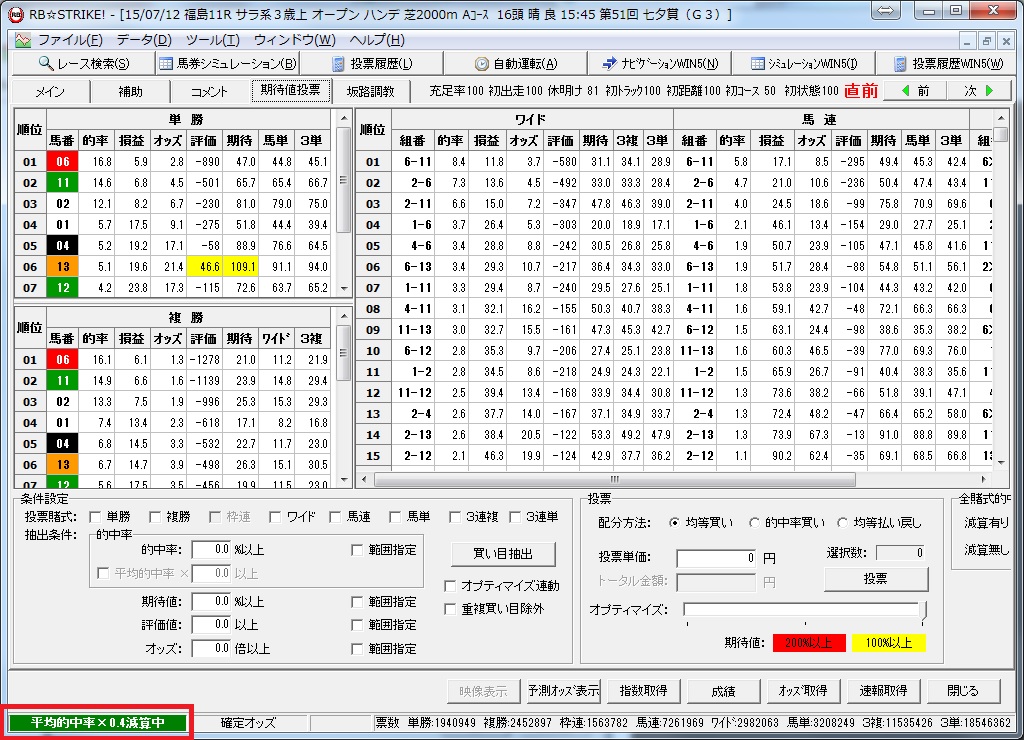Click the yellow 100%以上 color swatch
The width and height of the screenshot is (1024, 740).
(888, 643)
